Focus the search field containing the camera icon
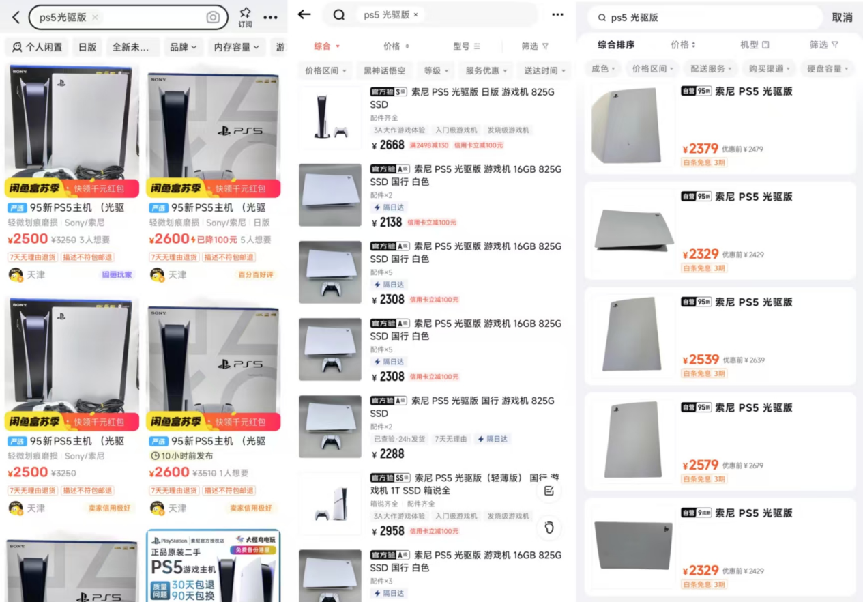 tap(128, 18)
